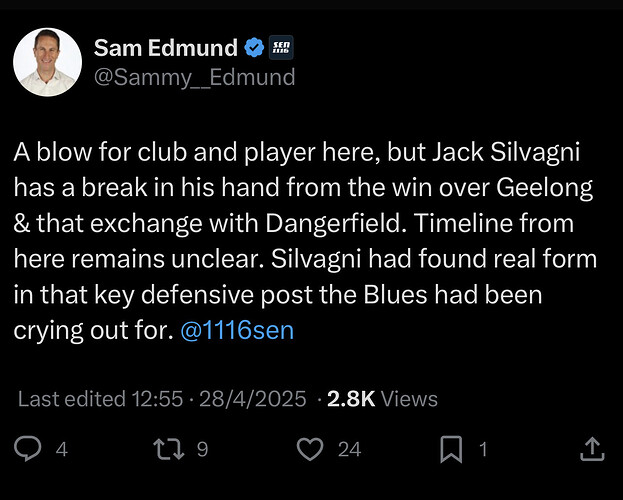
Task: Open the @Sammy__Edmund handle link
Action: click(x=195, y=77)
